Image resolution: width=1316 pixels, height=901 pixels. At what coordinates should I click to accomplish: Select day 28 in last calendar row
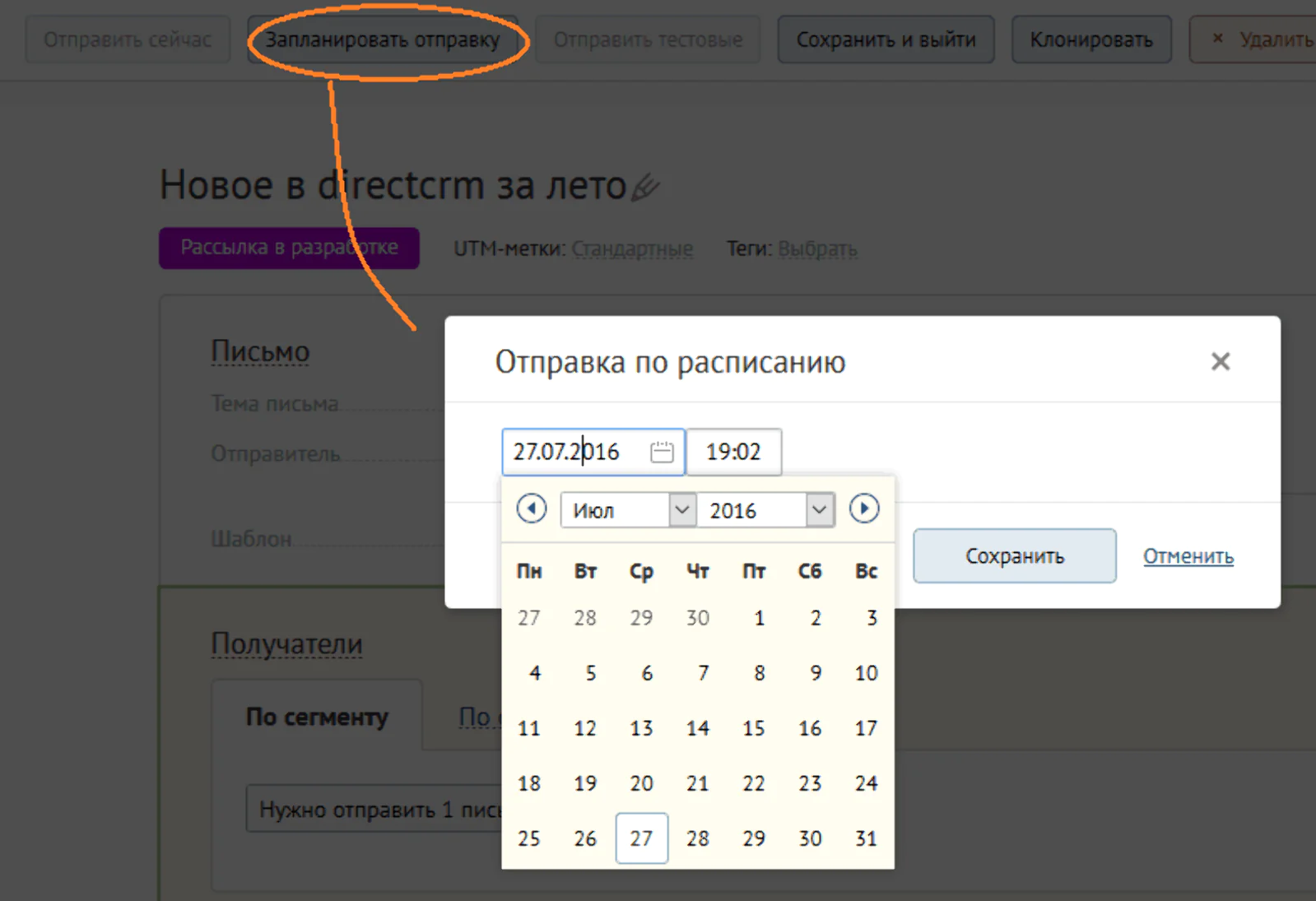point(698,838)
